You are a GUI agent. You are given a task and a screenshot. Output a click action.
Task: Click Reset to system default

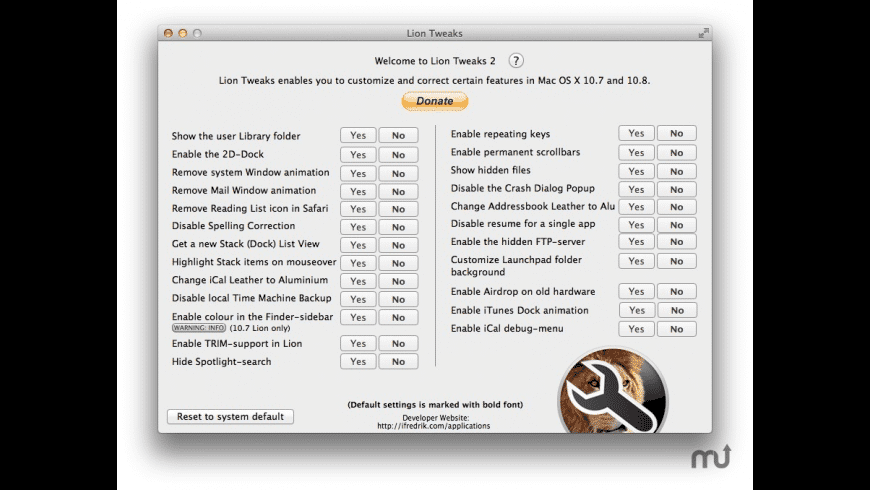pyautogui.click(x=230, y=416)
